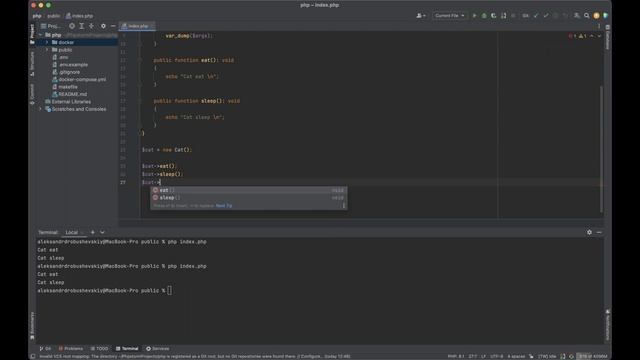
Task: Open the JetBrains Toolbox shield icon
Action: (606, 16)
